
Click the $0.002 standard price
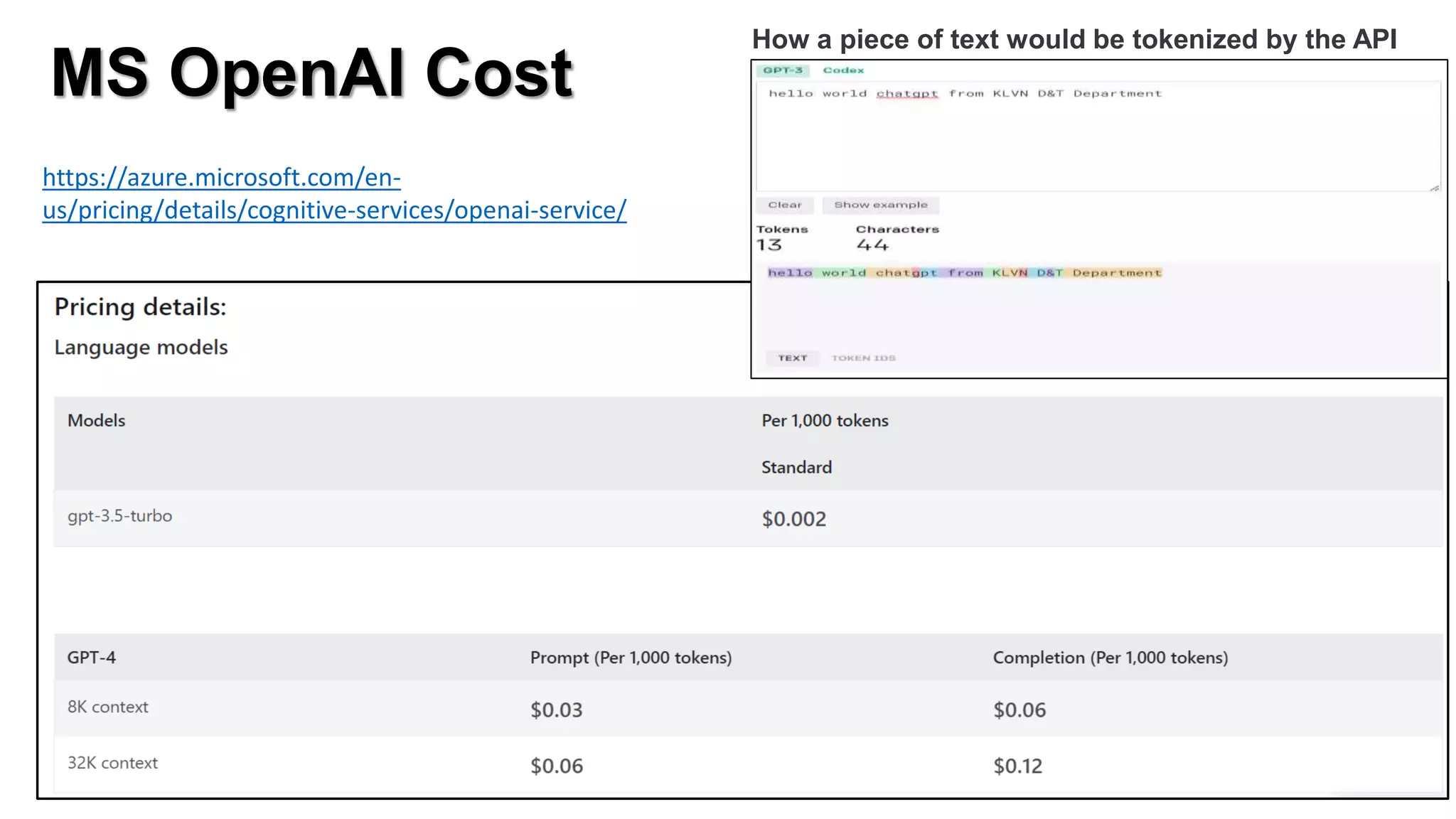[x=793, y=519]
